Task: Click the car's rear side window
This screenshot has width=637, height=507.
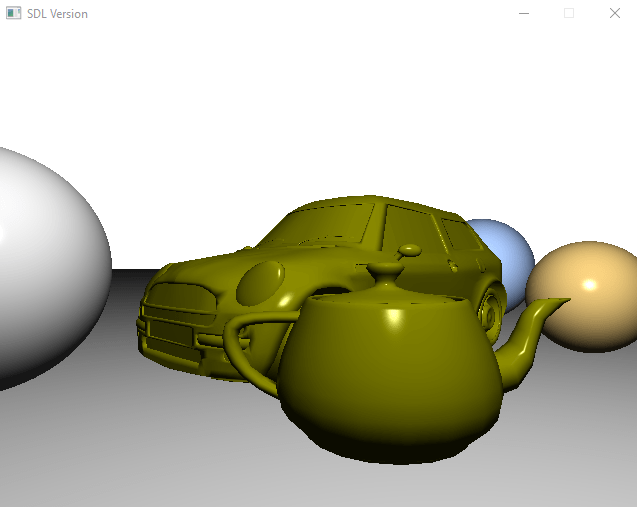Action: click(x=459, y=237)
